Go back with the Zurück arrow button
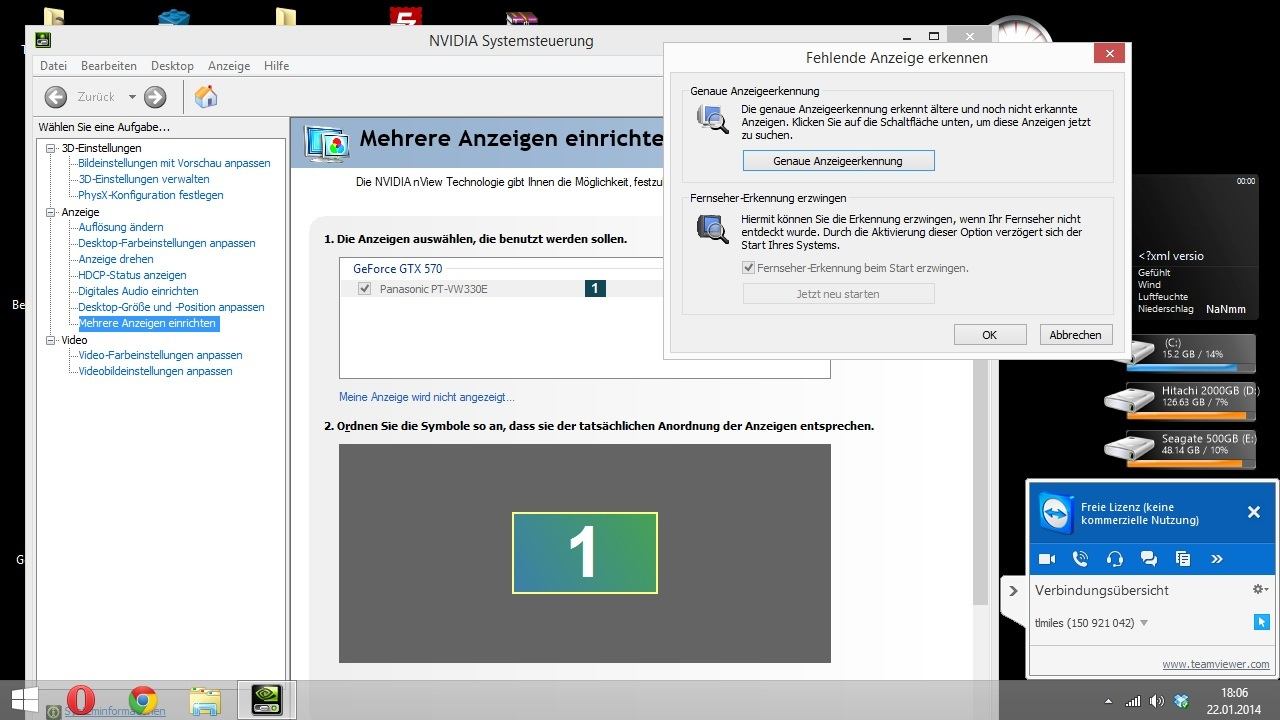1280x720 pixels. pos(56,97)
